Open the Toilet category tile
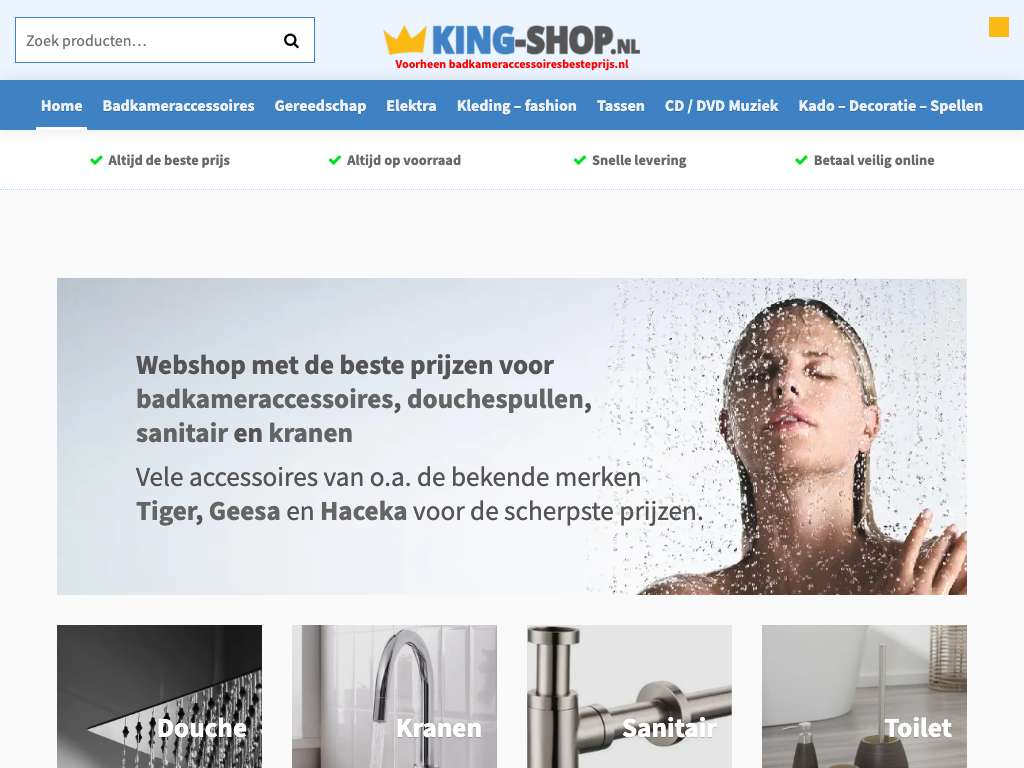This screenshot has height=768, width=1024. click(865, 696)
